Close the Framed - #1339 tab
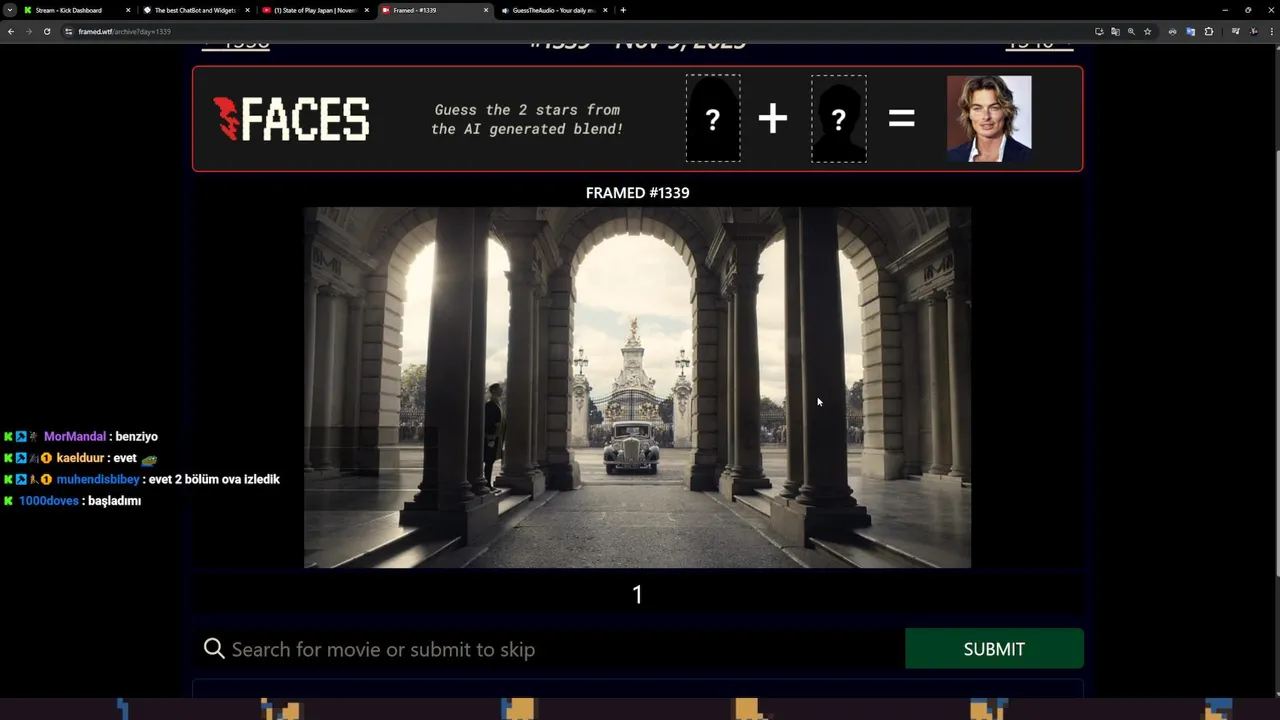The image size is (1280, 720). click(x=486, y=10)
